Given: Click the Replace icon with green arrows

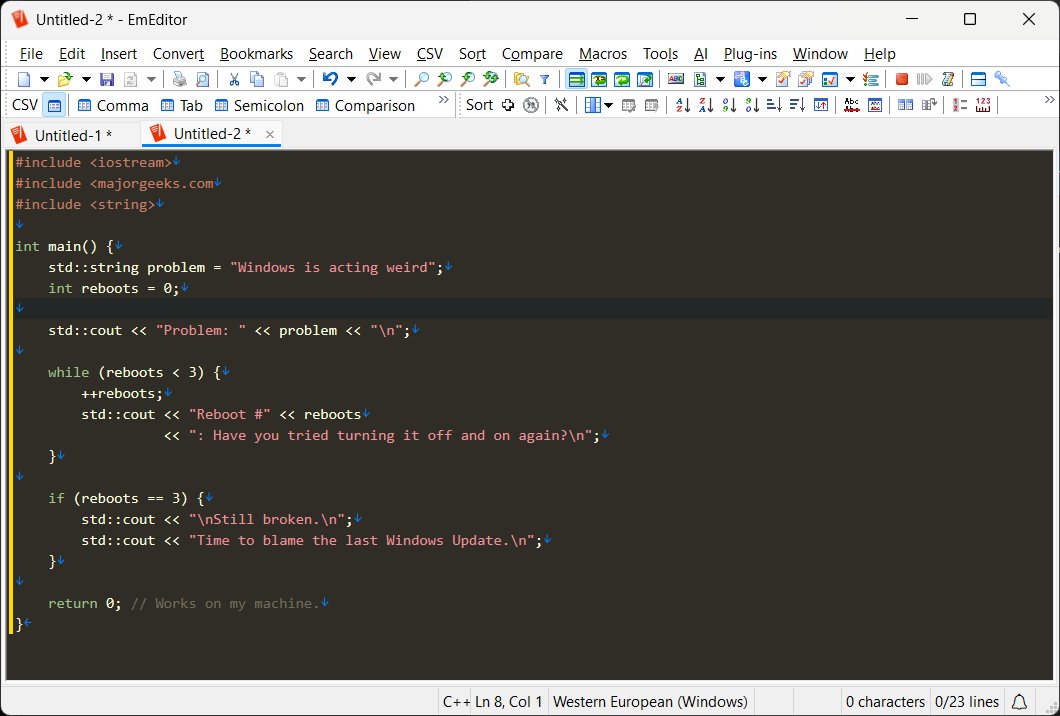Looking at the screenshot, I should [490, 79].
